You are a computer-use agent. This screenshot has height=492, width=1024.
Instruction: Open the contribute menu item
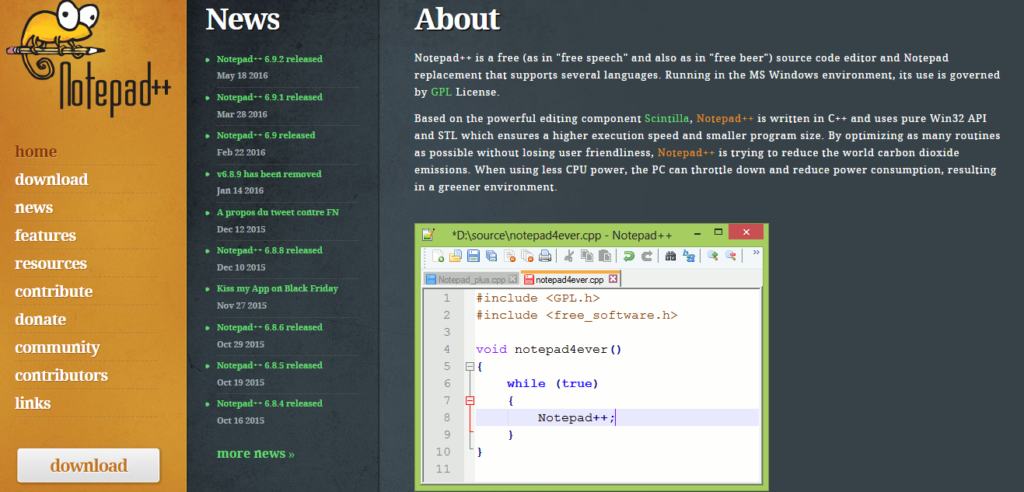coord(54,291)
